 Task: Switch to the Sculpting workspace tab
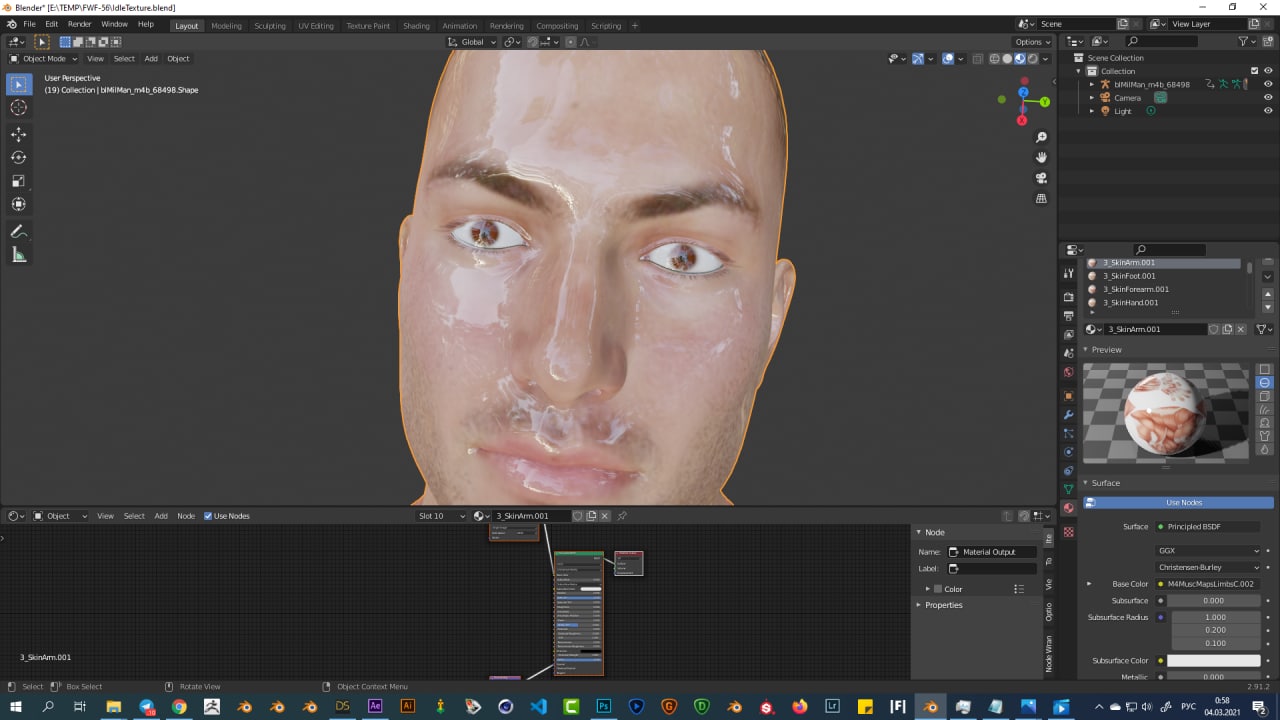coord(269,26)
